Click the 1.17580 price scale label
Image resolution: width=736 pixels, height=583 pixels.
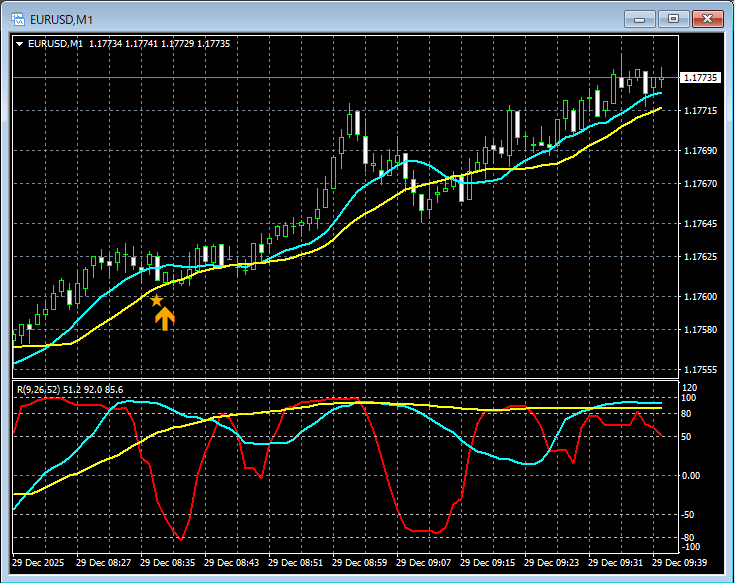pos(700,330)
